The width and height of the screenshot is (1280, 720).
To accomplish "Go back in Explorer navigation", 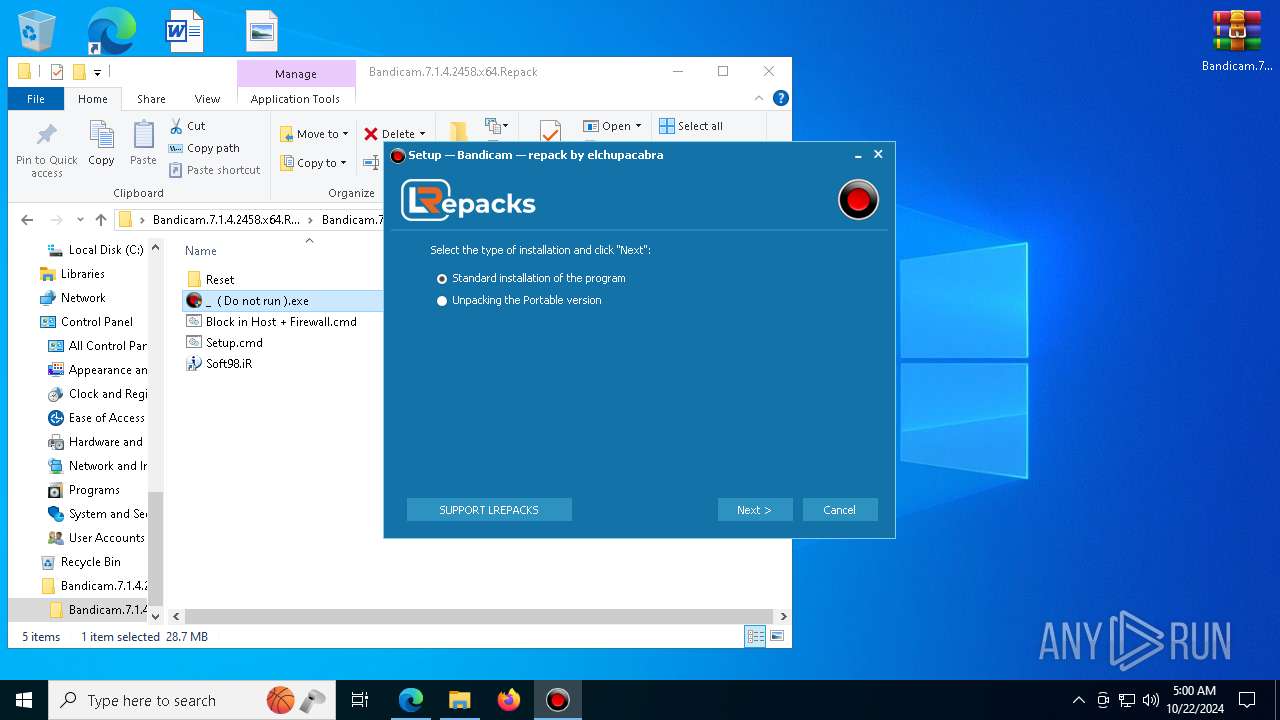I will [27, 220].
